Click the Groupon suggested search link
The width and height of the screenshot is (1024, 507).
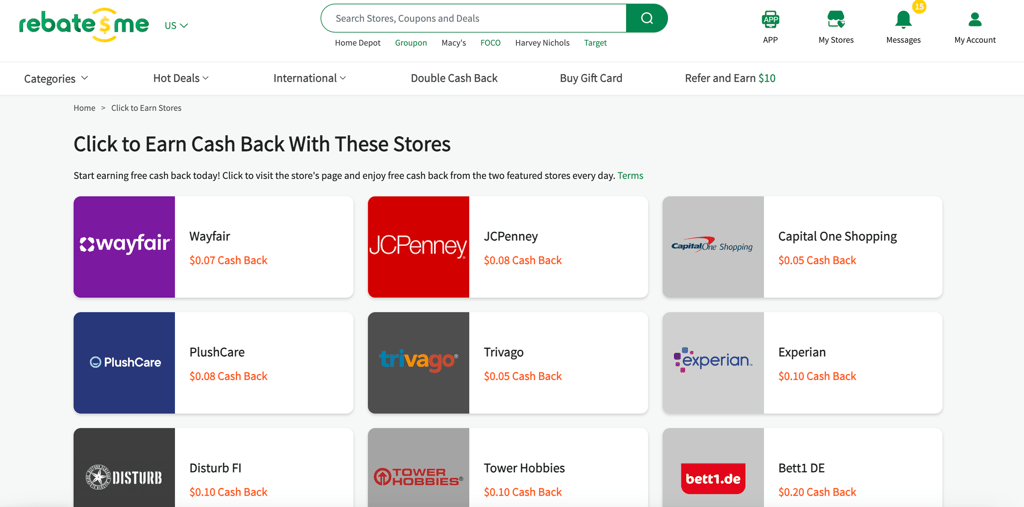411,43
